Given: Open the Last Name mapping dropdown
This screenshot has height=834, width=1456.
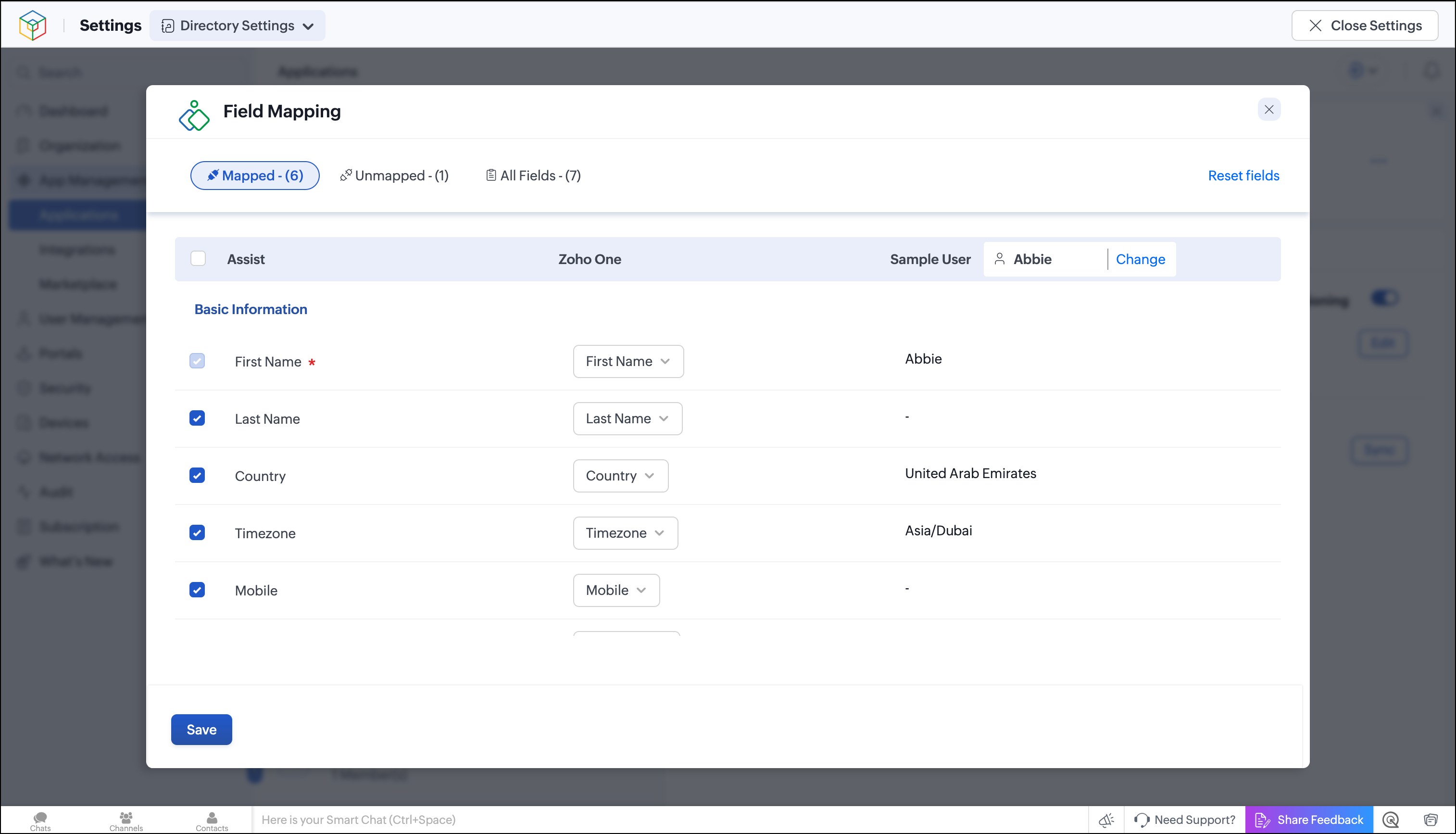Looking at the screenshot, I should point(628,418).
